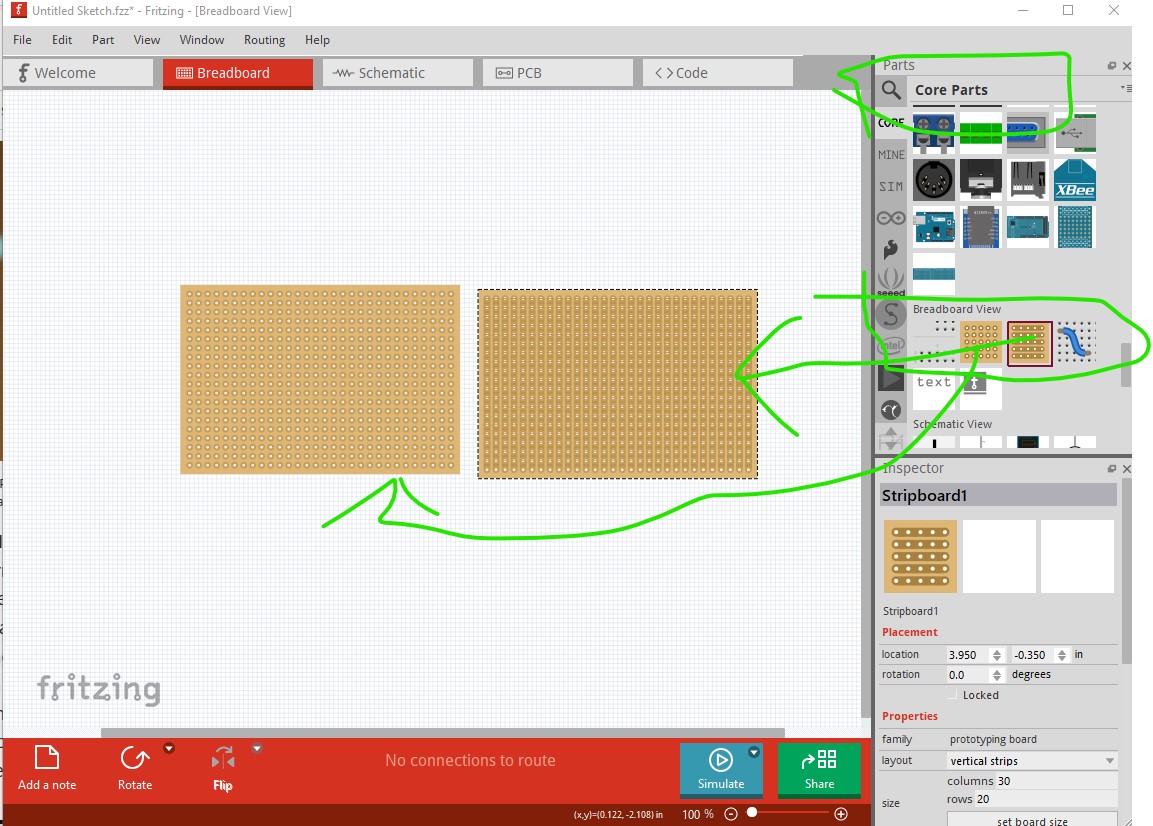The width and height of the screenshot is (1153, 826).
Task: Open the Arduino parts bin
Action: point(891,218)
